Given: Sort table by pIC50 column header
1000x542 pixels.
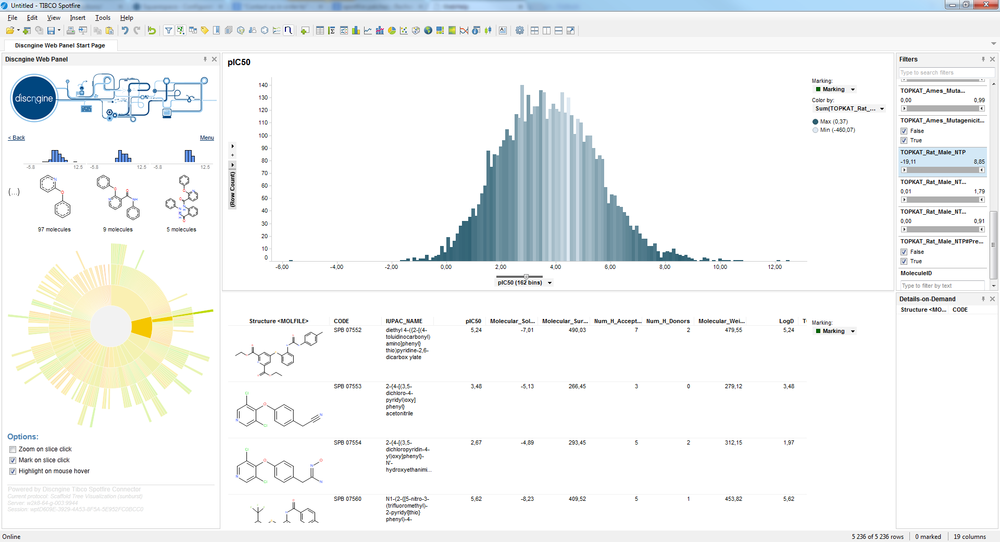Looking at the screenshot, I should [473, 321].
